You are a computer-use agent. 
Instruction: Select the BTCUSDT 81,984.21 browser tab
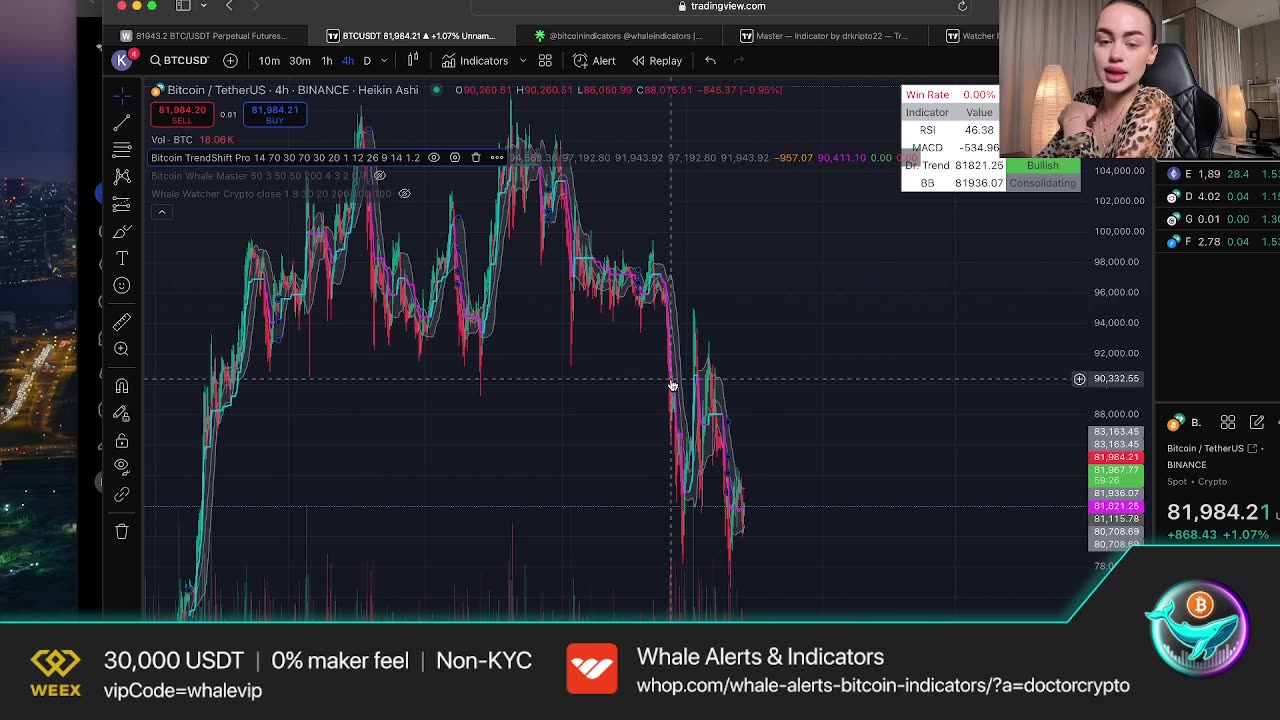[411, 36]
